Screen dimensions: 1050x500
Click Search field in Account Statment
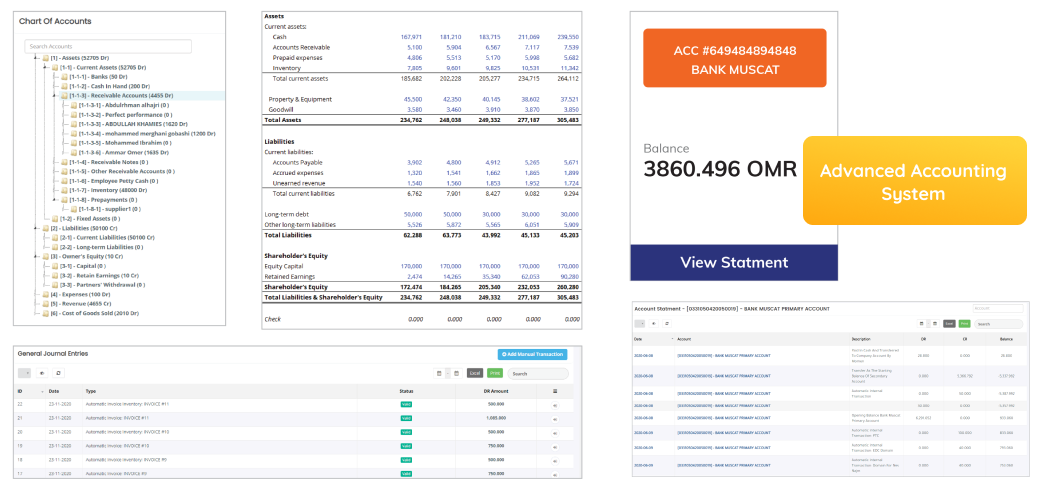click(x=998, y=324)
